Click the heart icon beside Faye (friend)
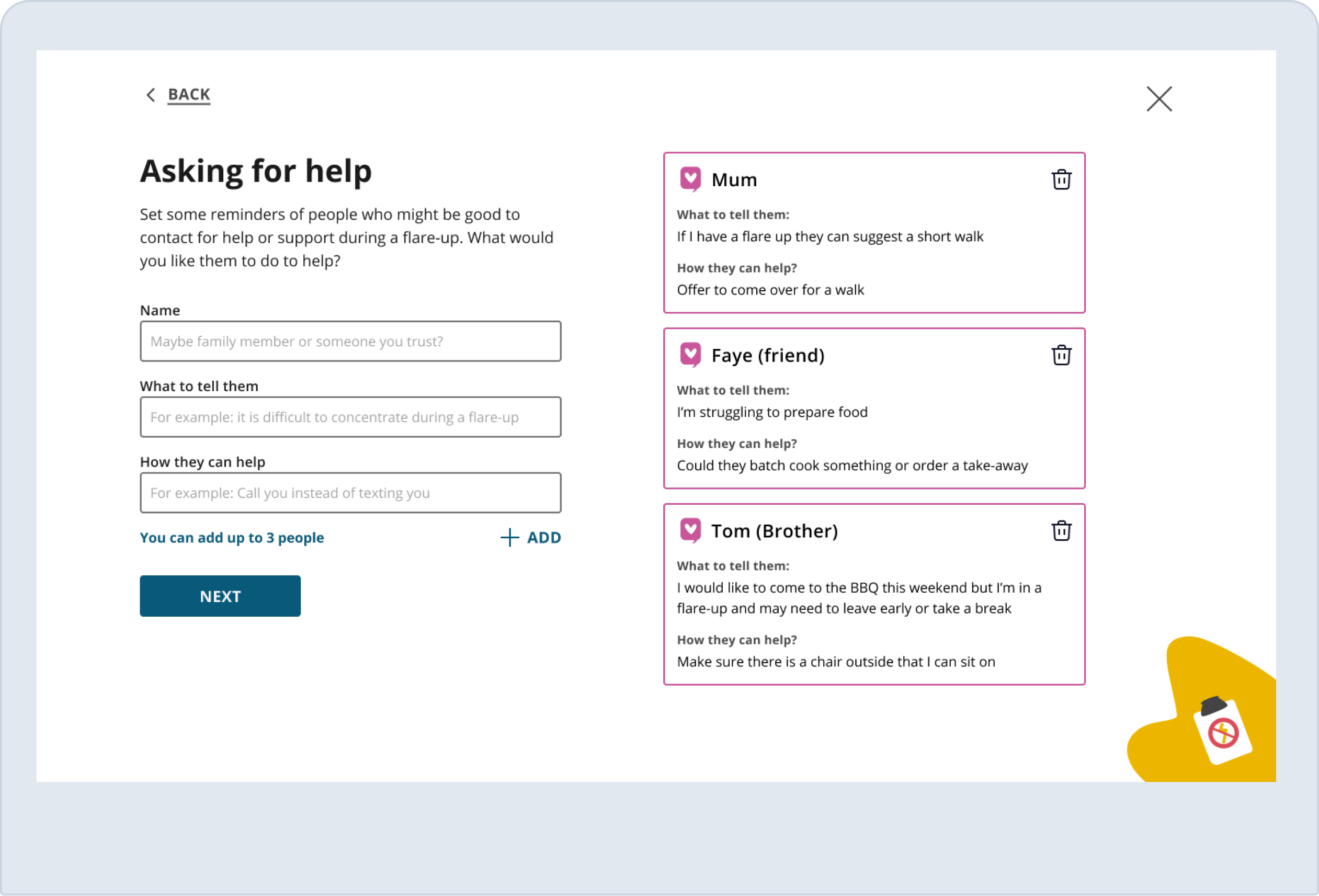The width and height of the screenshot is (1319, 896). pyautogui.click(x=690, y=355)
